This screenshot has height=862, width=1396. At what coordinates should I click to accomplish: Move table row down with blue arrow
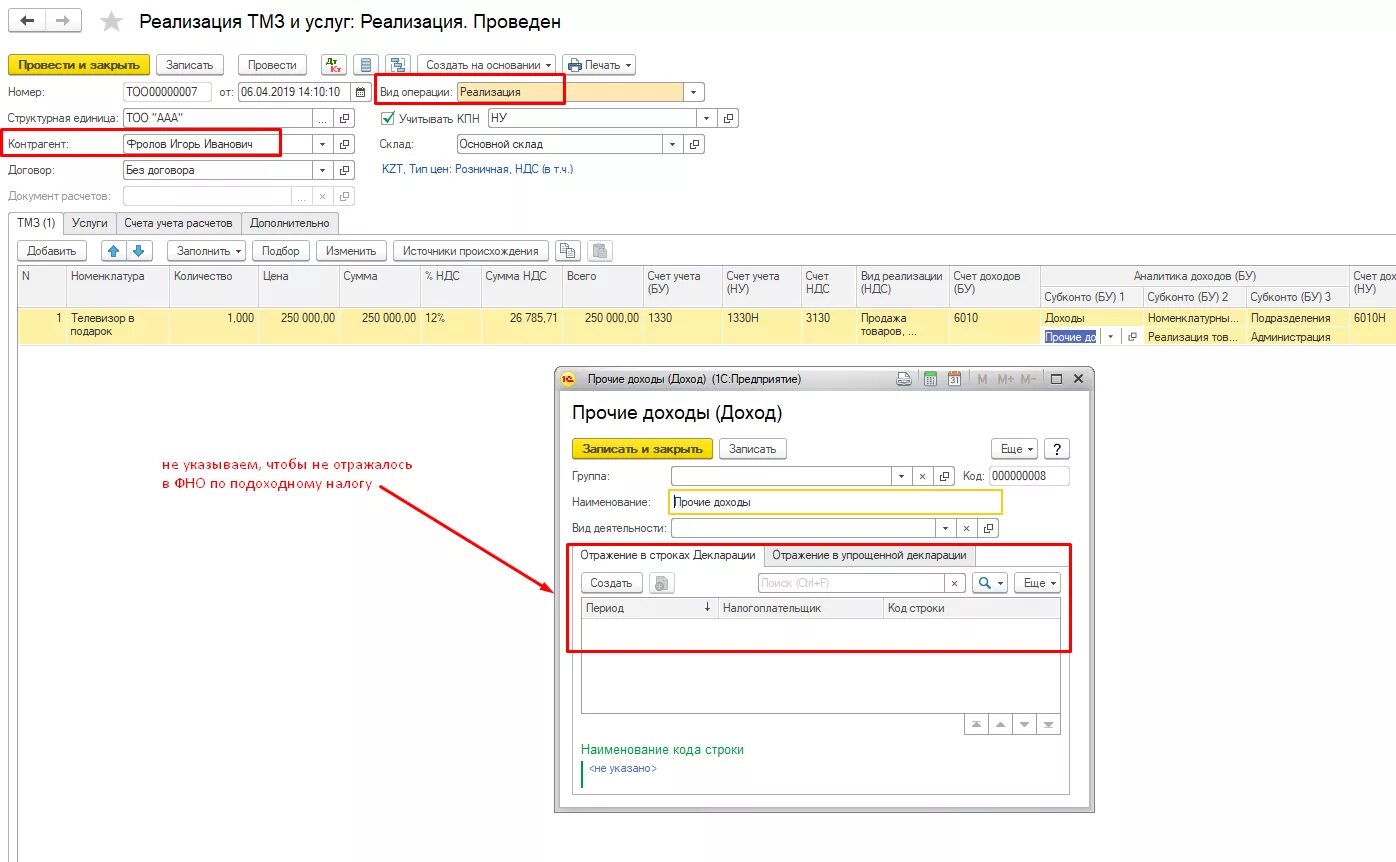click(x=138, y=251)
